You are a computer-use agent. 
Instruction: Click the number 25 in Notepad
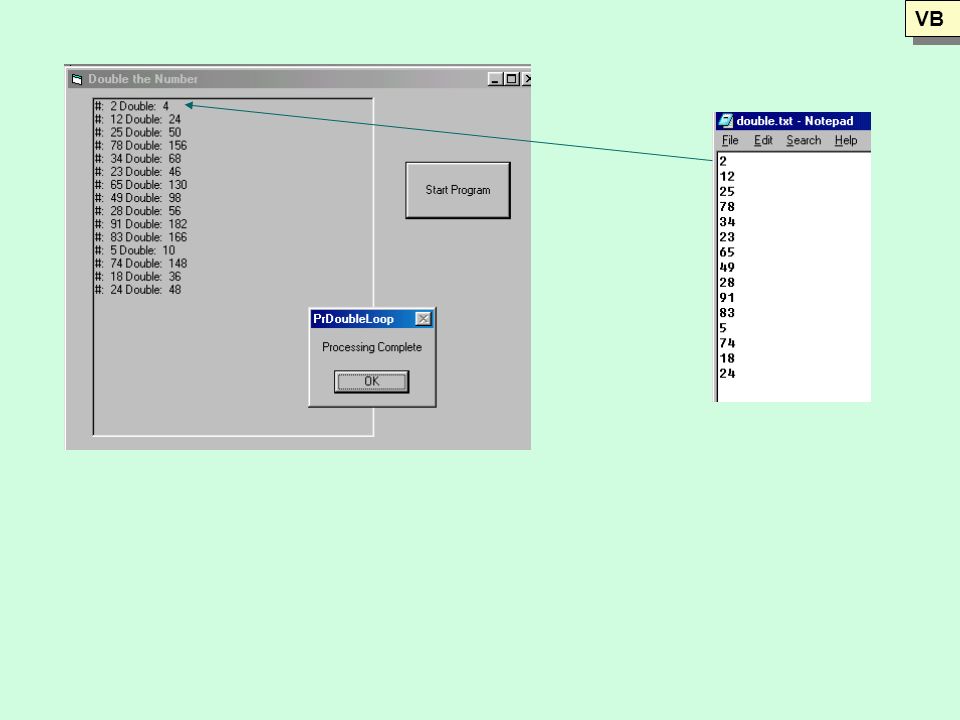coord(727,192)
